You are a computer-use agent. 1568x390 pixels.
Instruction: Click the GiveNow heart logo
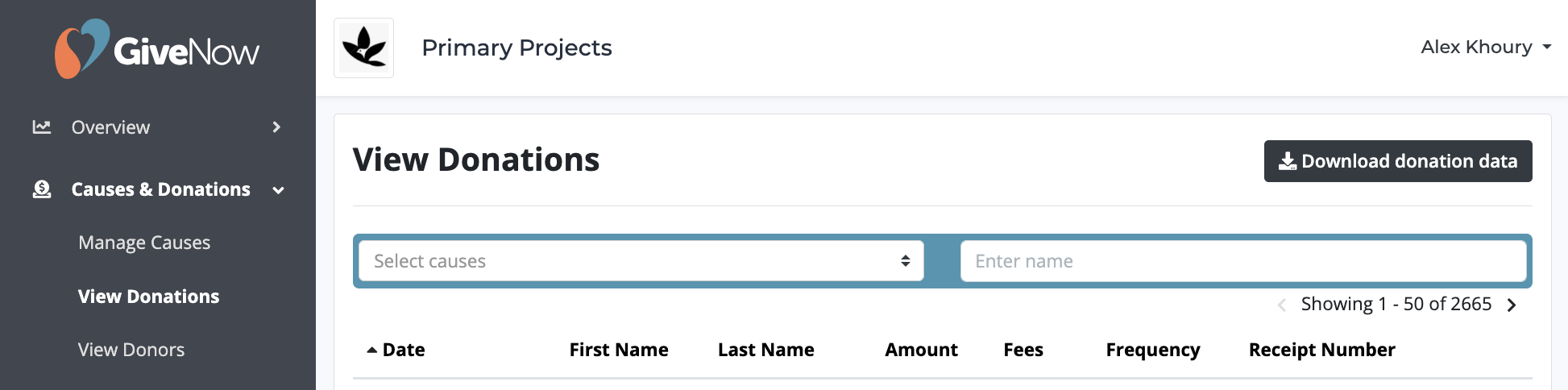click(x=81, y=49)
